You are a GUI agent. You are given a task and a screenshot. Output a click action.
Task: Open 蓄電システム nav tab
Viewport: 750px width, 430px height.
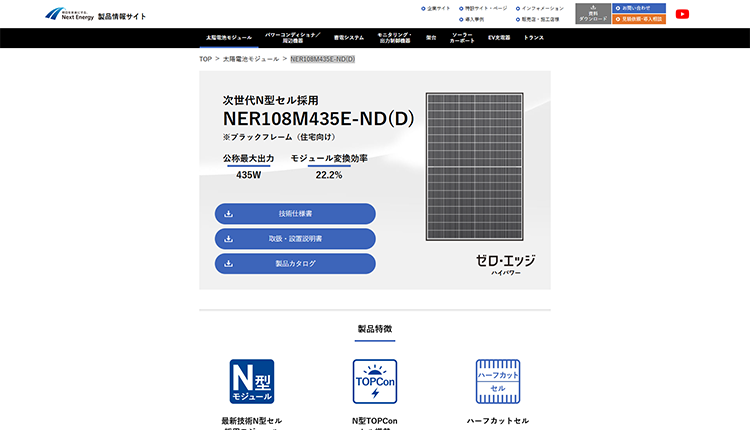(349, 38)
